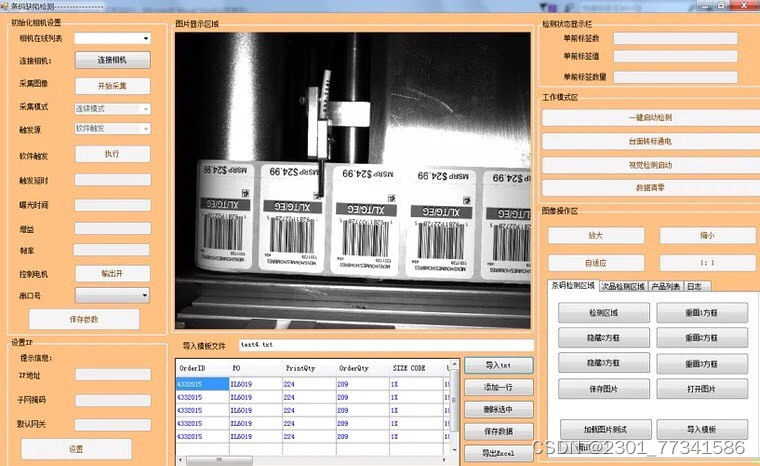Focus the 默认网关 gateway input field
Screen dimensions: 760x466
(113, 425)
